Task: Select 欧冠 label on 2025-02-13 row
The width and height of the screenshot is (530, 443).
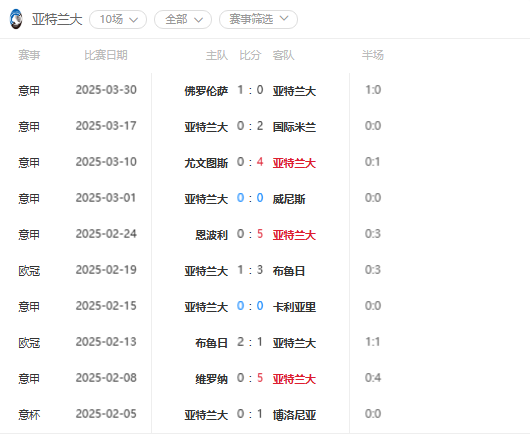Action: pyautogui.click(x=29, y=343)
